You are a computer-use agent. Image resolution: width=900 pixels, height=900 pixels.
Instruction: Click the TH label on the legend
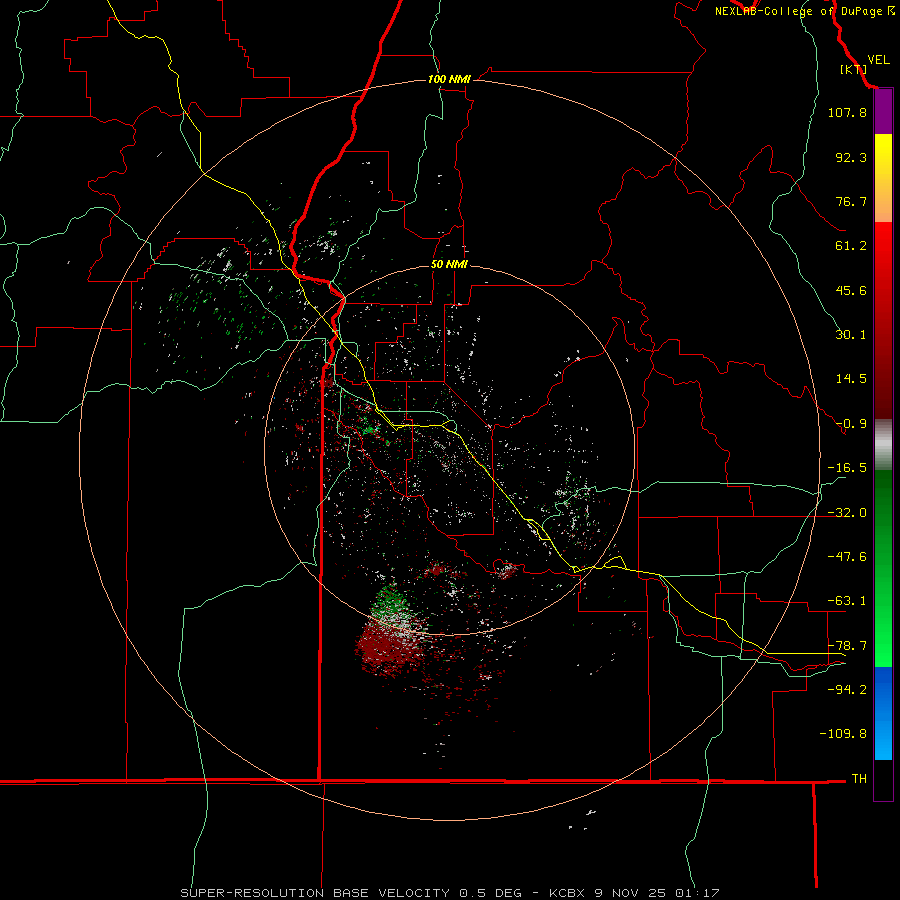click(859, 778)
